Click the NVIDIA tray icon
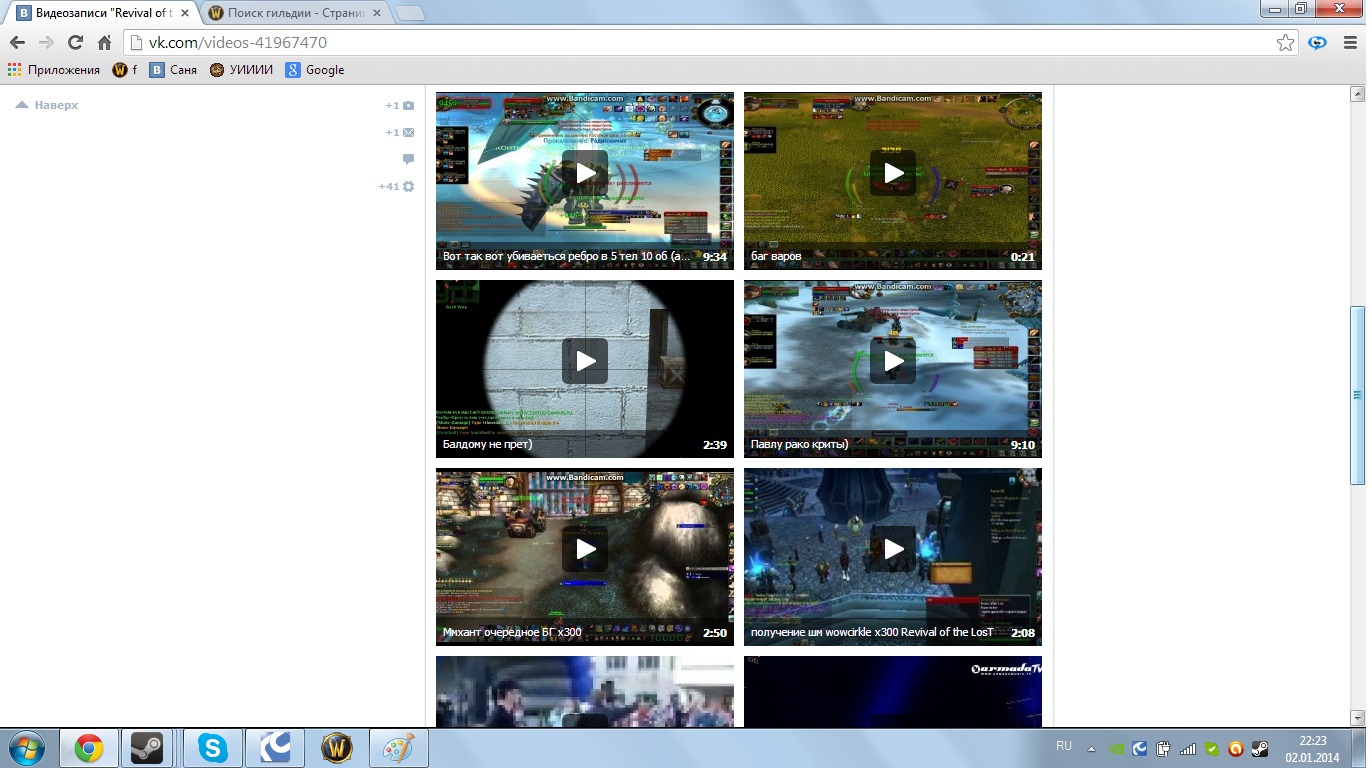This screenshot has width=1372, height=768. pos(1117,748)
